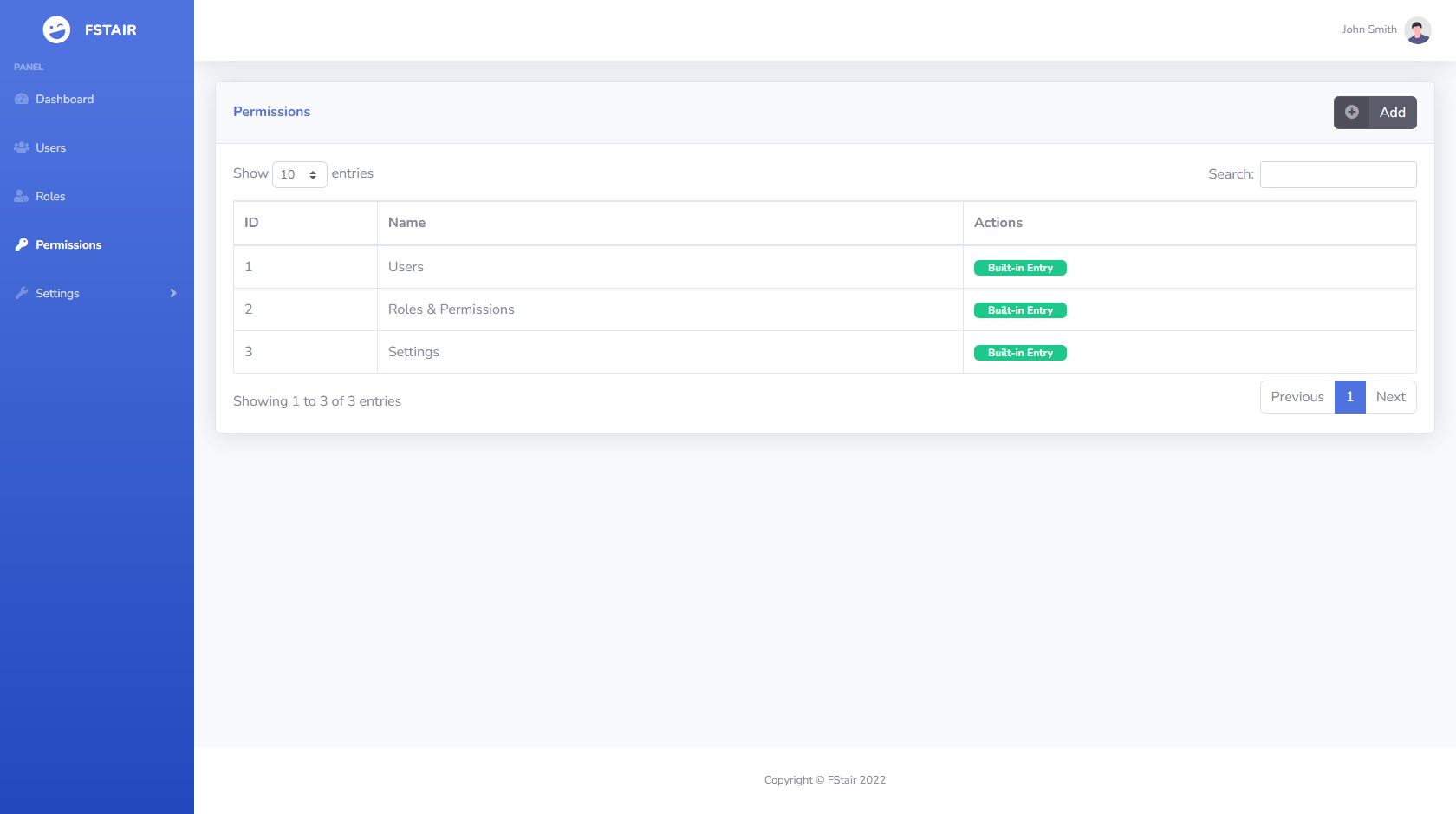The height and width of the screenshot is (814, 1456).
Task: Click the FStair smiley logo icon
Action: (56, 30)
